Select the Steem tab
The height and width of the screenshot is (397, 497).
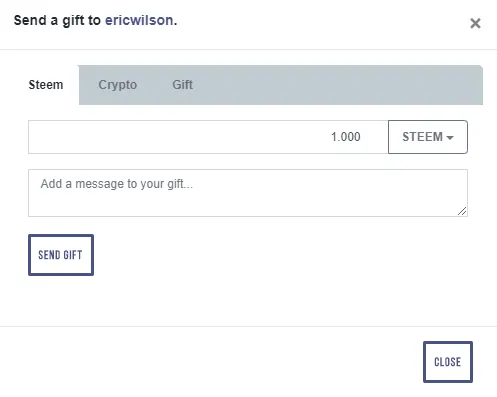pyautogui.click(x=46, y=85)
